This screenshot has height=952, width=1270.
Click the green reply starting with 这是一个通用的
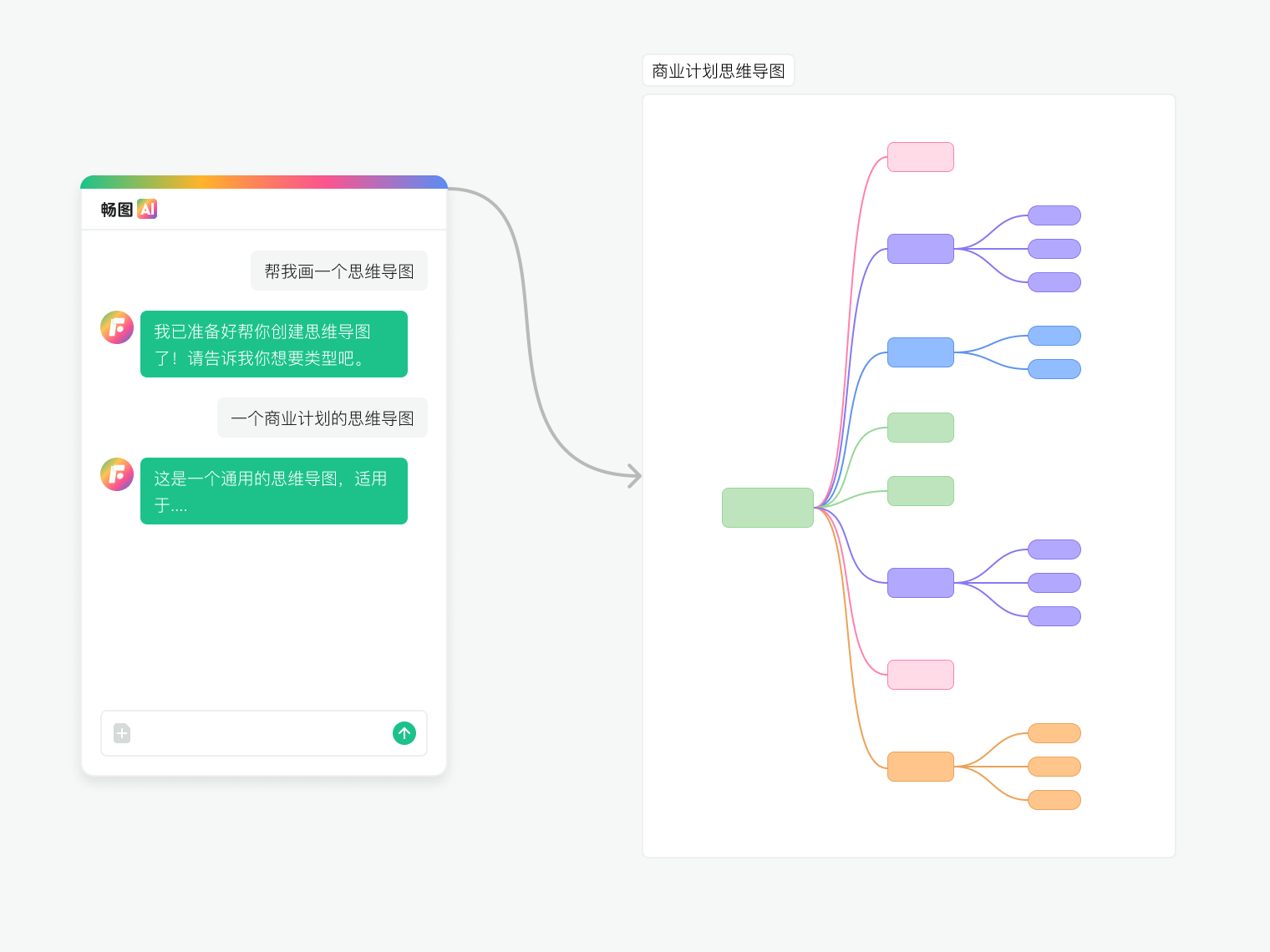pos(274,491)
